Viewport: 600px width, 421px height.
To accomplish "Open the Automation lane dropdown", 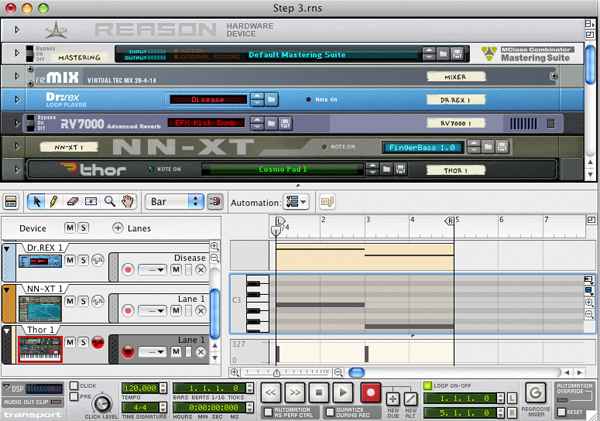I will click(x=296, y=202).
